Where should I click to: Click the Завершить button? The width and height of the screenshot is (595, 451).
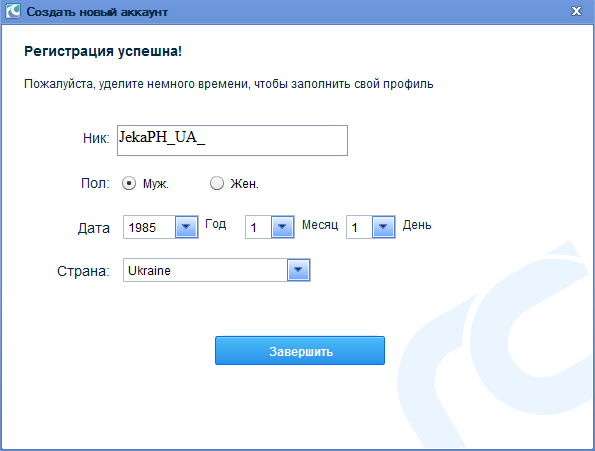[x=300, y=350]
